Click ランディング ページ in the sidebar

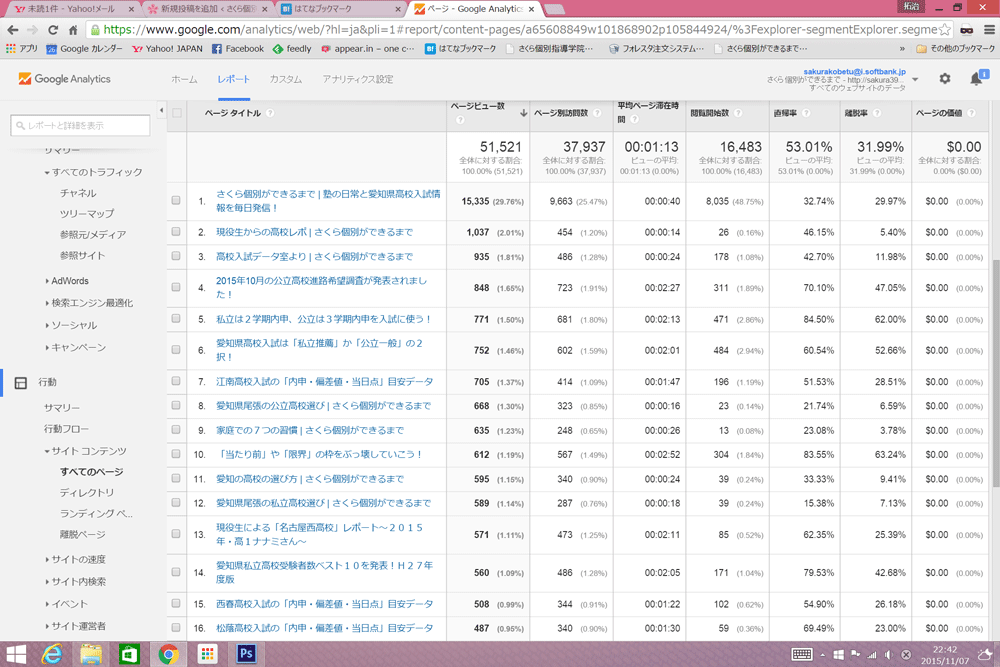[x=96, y=513]
